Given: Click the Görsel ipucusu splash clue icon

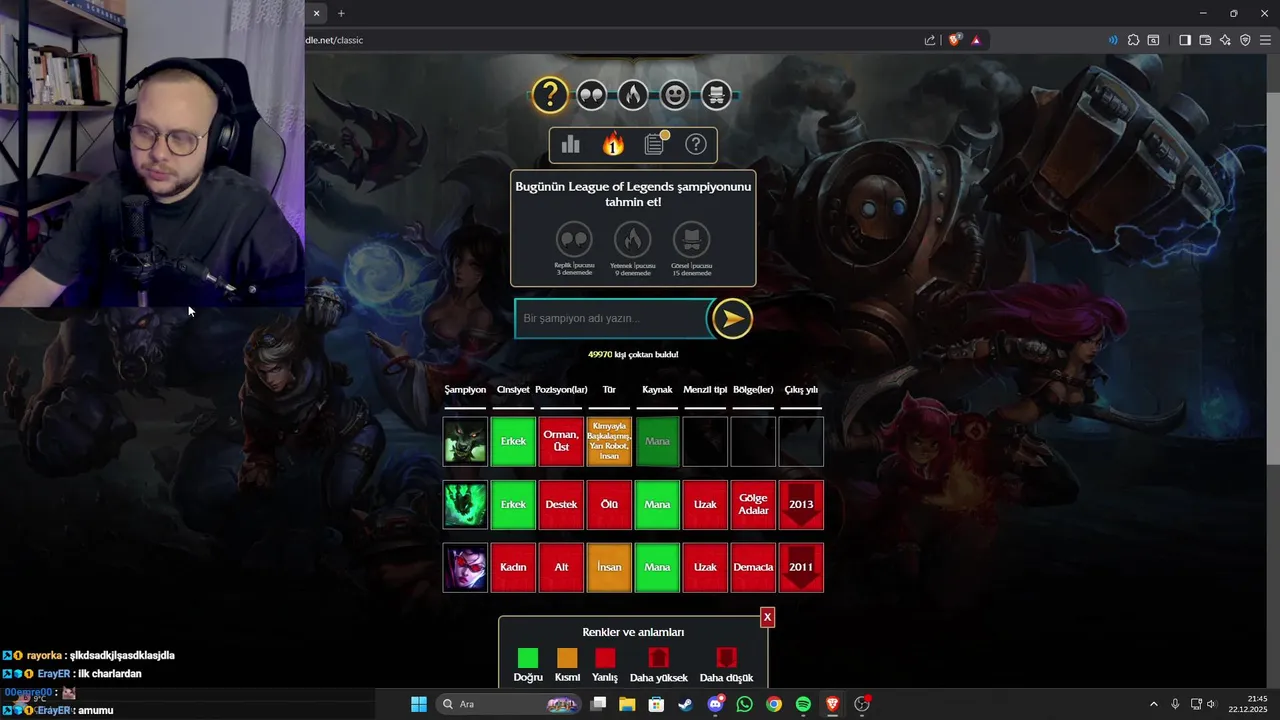Looking at the screenshot, I should 692,240.
